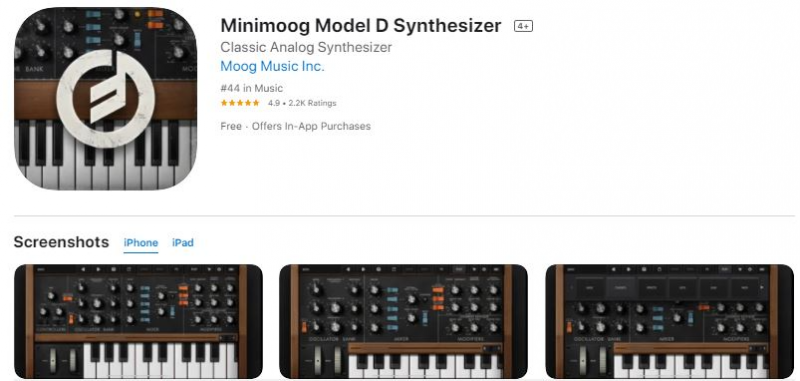Tap the highlighted toolbar button in third screenshot
Viewport: 800px width, 381px height.
coord(724,269)
